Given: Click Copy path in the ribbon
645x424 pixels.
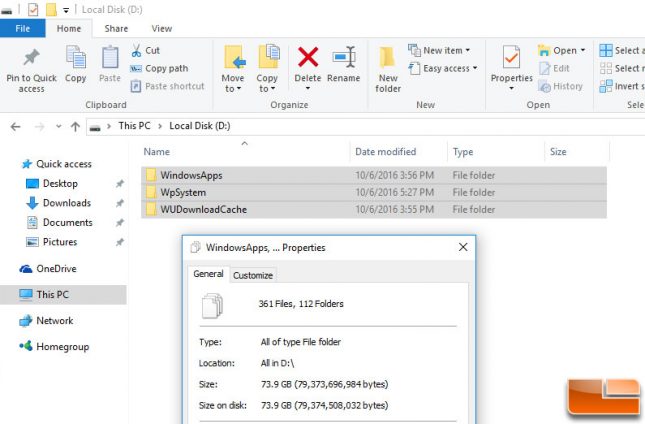Looking at the screenshot, I should pyautogui.click(x=159, y=68).
